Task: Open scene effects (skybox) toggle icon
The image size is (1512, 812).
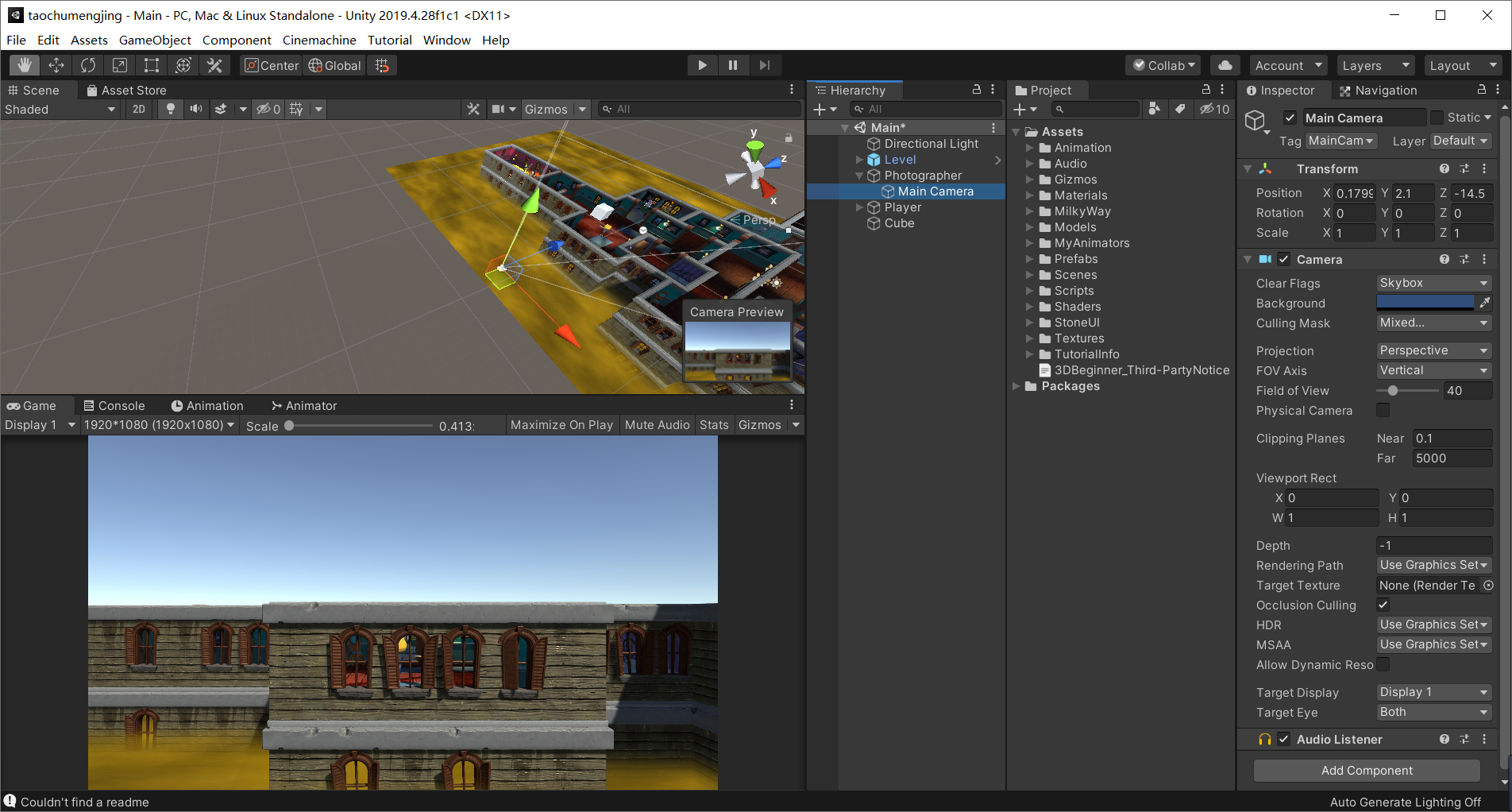Action: click(221, 109)
